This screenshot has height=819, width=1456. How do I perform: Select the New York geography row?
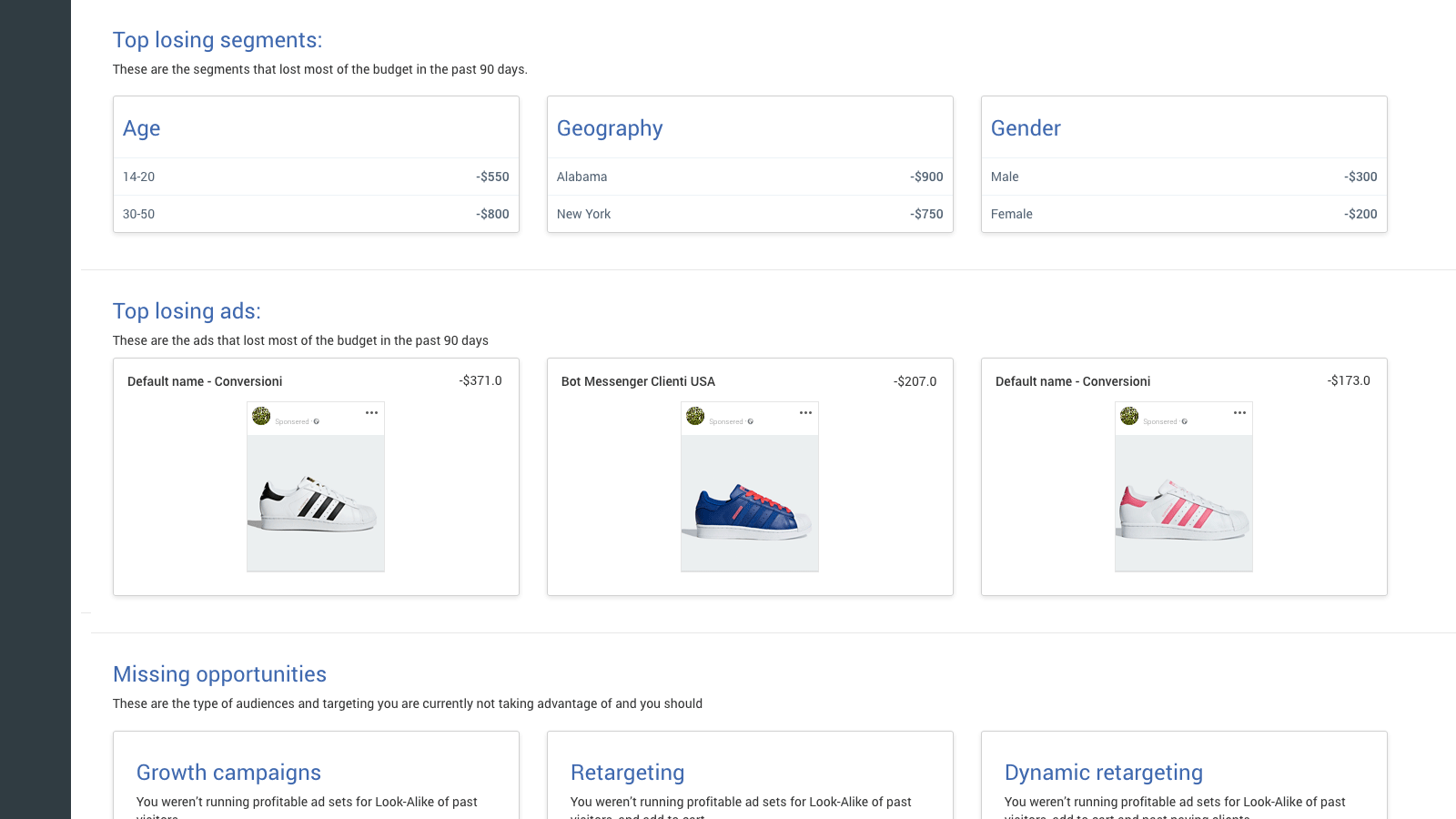click(x=750, y=214)
